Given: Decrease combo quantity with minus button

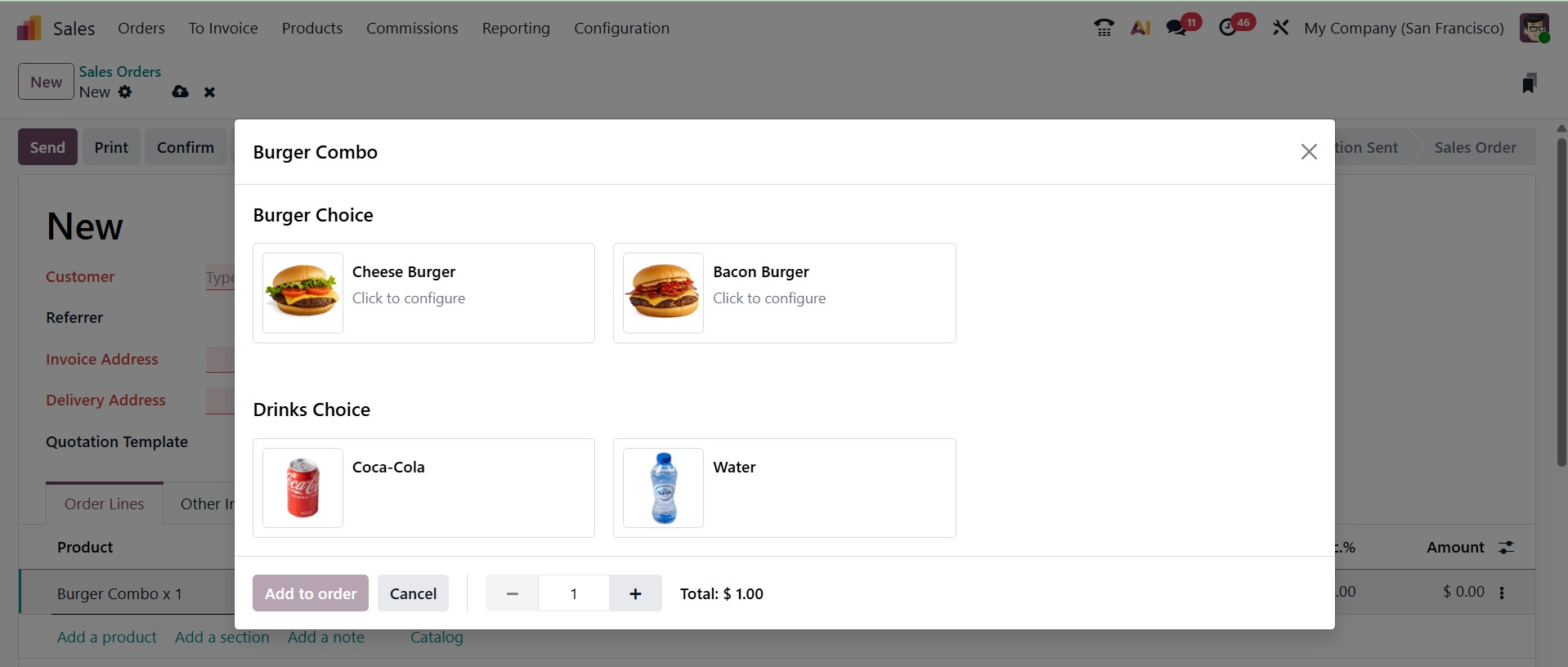Looking at the screenshot, I should coord(513,593).
